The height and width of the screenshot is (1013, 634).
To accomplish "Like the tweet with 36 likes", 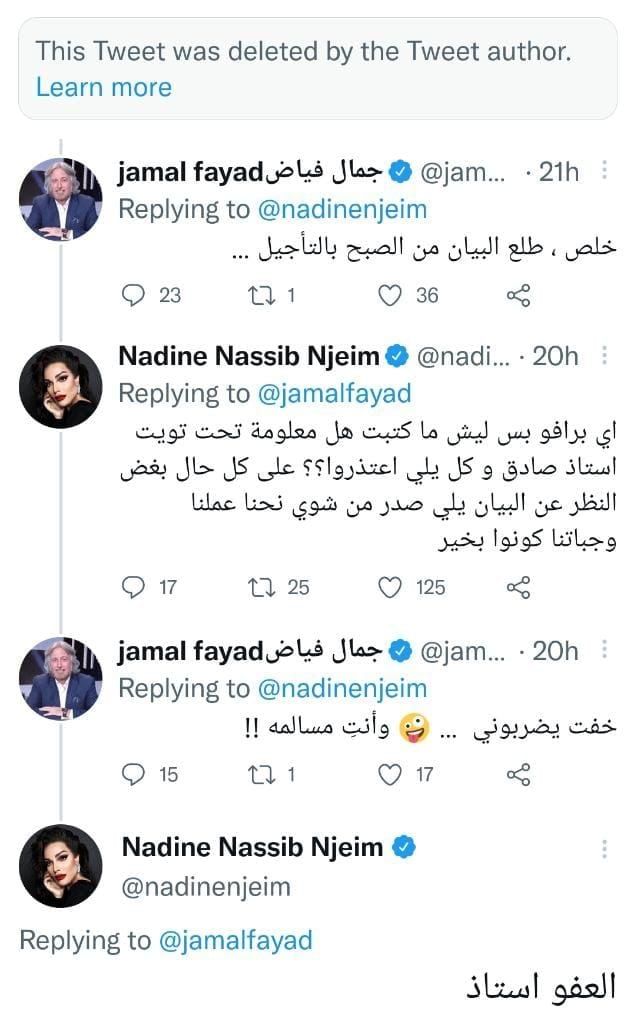I will coord(390,295).
